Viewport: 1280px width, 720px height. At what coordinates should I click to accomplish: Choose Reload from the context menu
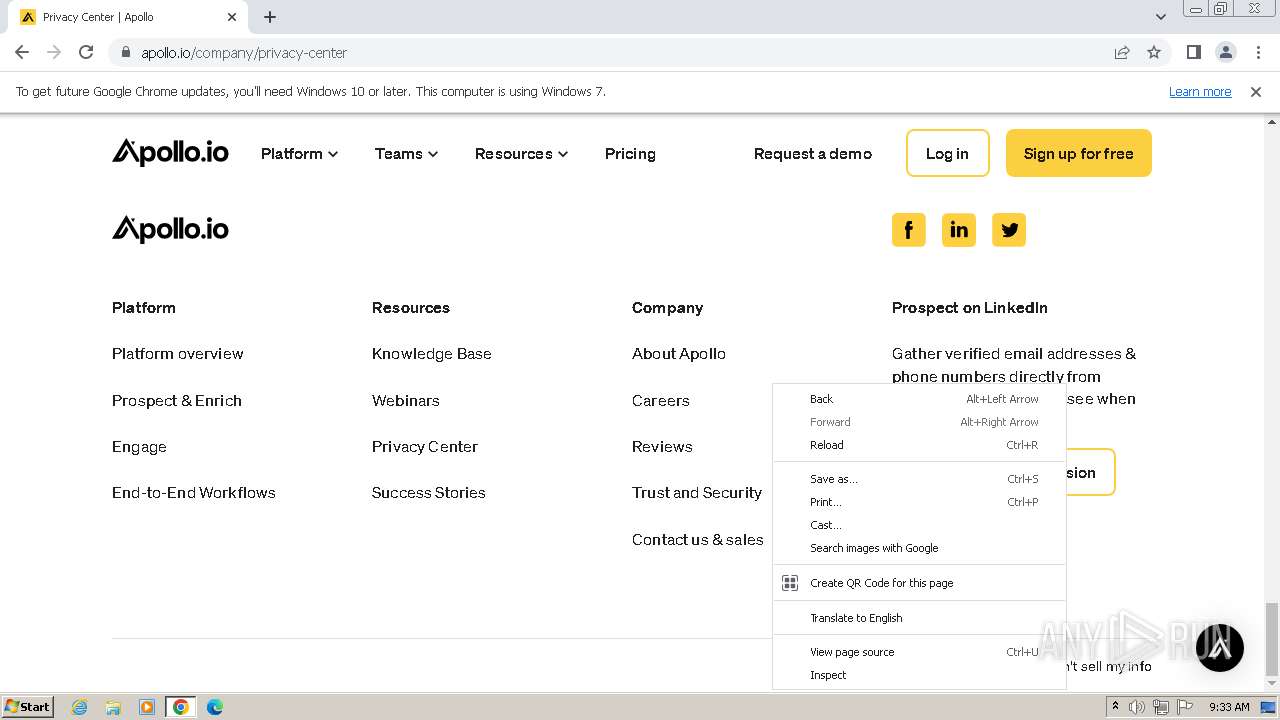[919, 445]
